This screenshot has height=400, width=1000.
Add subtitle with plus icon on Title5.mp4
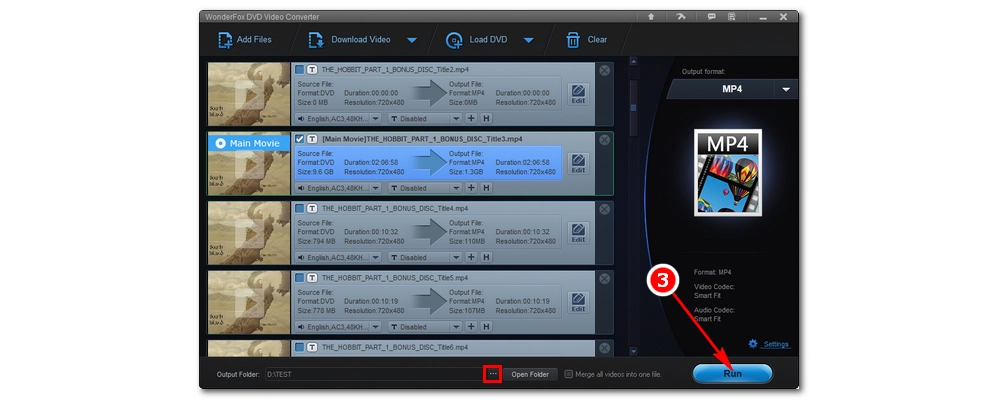471,327
